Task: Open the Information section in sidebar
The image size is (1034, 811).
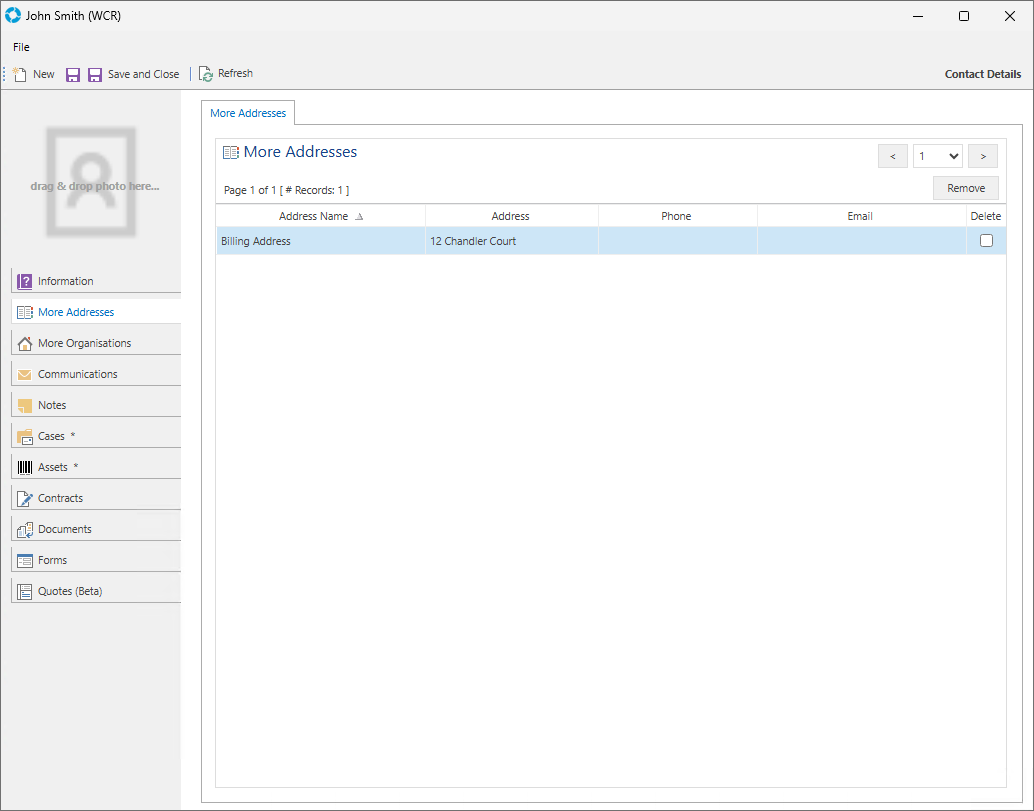Action: 65,281
